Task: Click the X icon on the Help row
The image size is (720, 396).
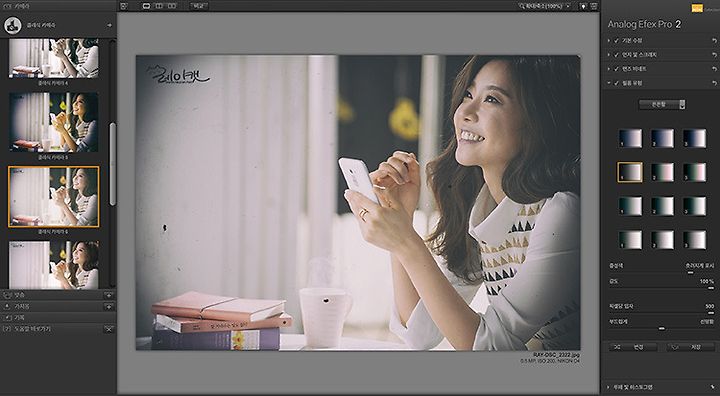Action: (109, 329)
